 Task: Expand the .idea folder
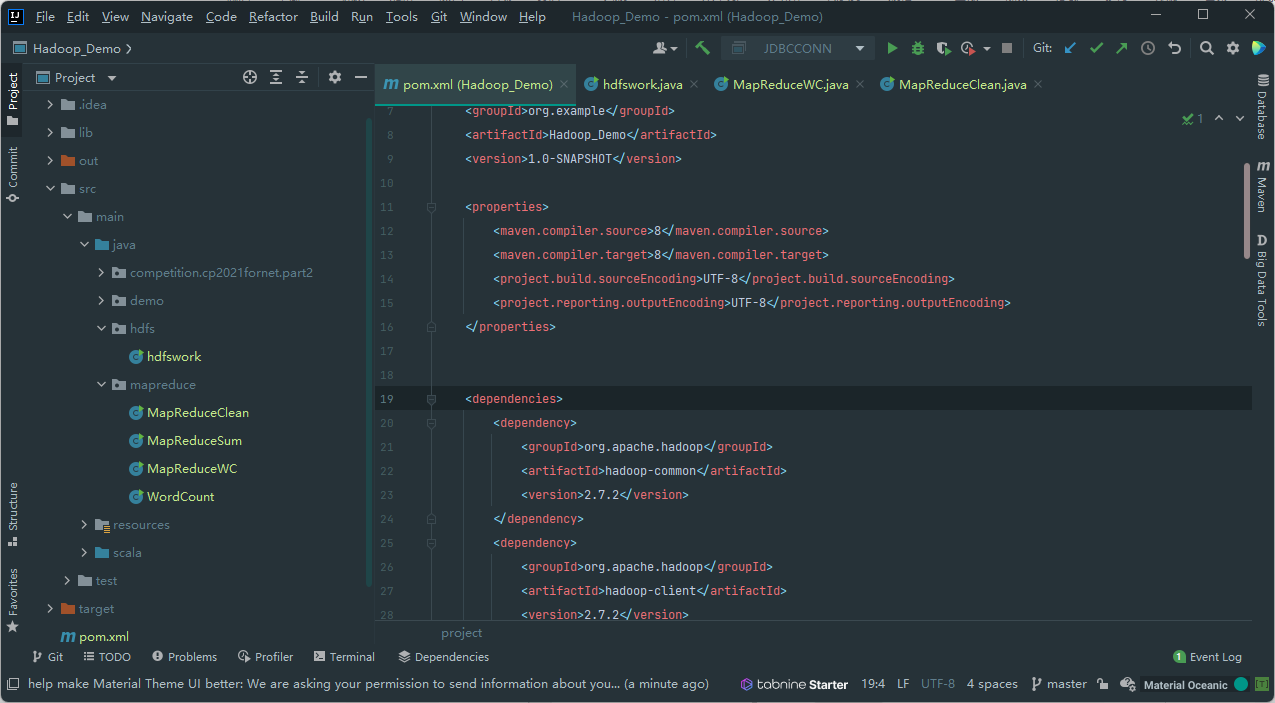(x=50, y=104)
